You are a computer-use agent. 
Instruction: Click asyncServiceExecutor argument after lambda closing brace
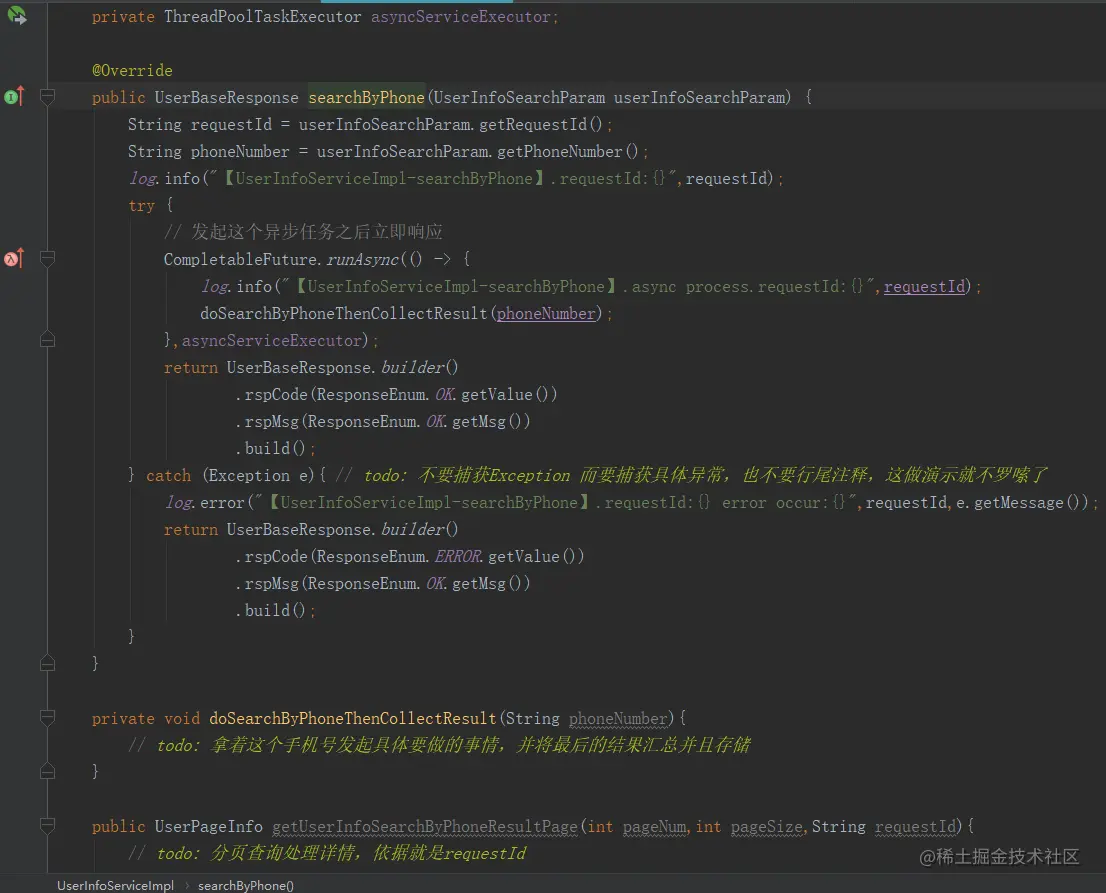(272, 341)
